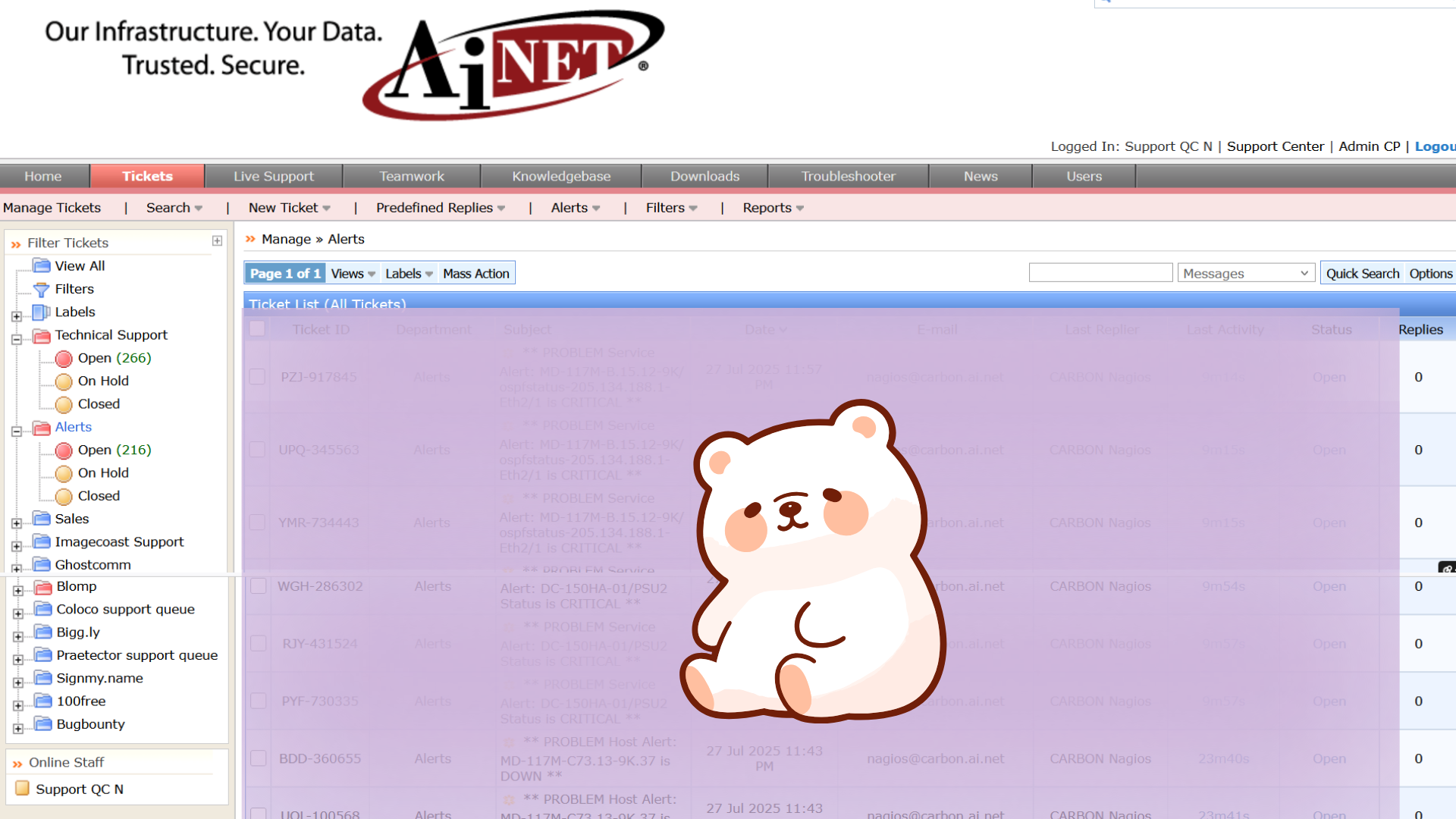The height and width of the screenshot is (819, 1456).
Task: Open the Filters funnel icon
Action: tap(42, 290)
